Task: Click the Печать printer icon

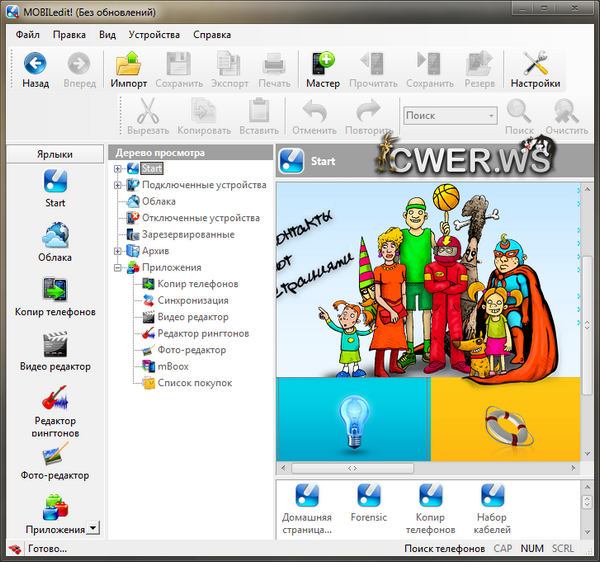Action: pyautogui.click(x=274, y=64)
